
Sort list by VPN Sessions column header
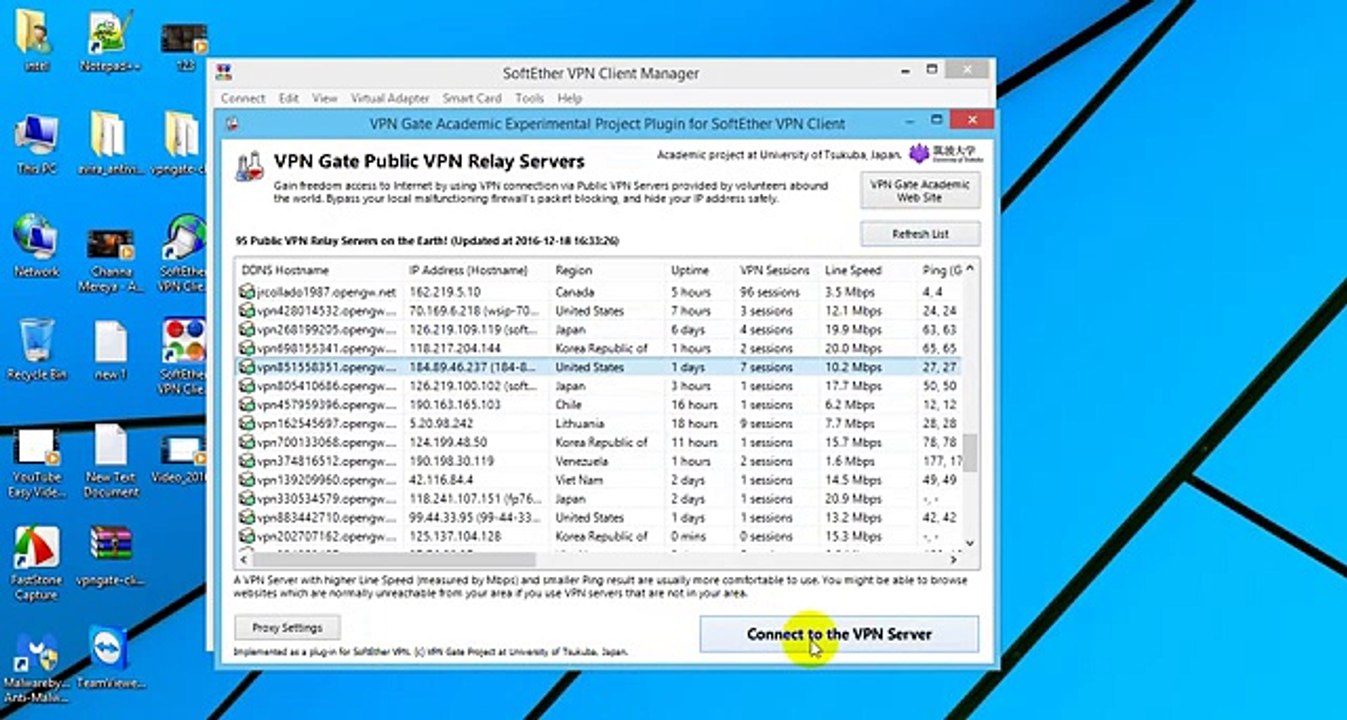tap(777, 270)
